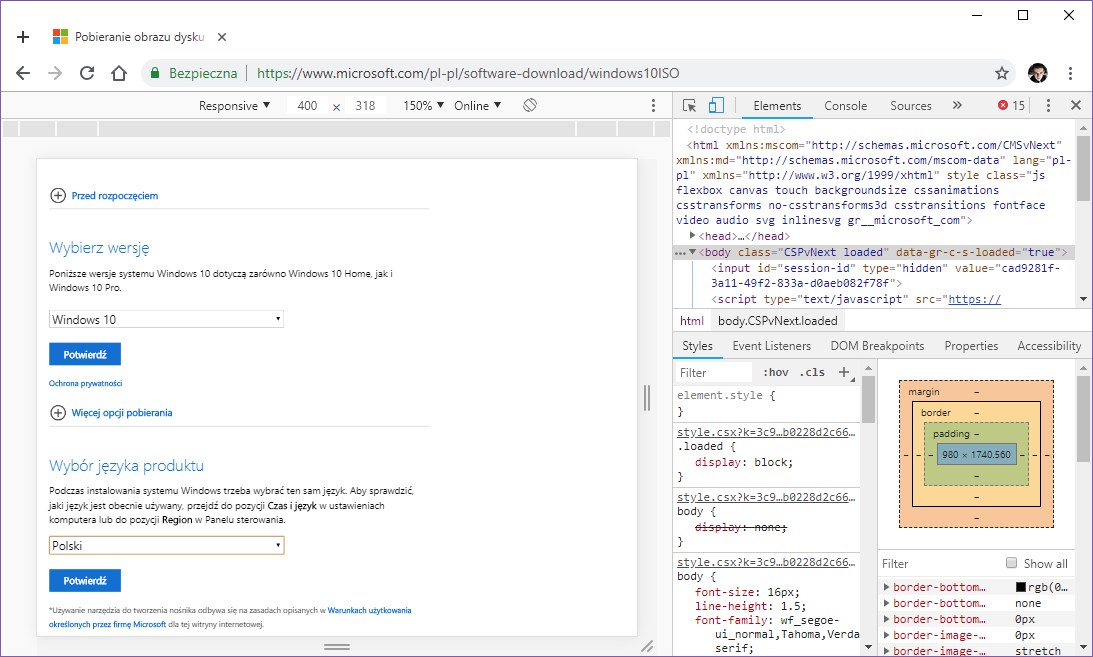Bookmark this page with the star
This screenshot has width=1093, height=657.
1002,73
